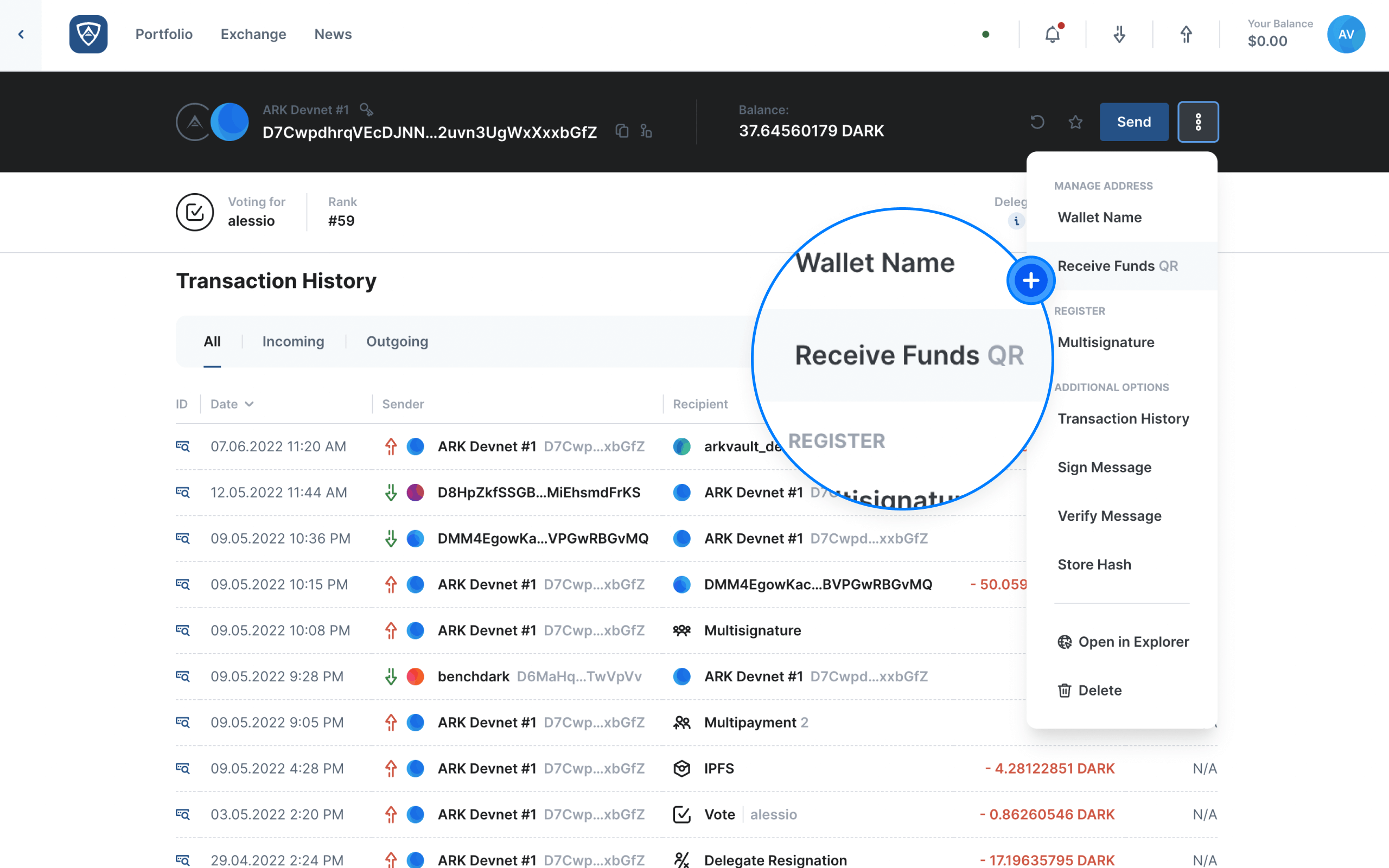Click the Multipayment recipient icon
The height and width of the screenshot is (868, 1389).
(681, 722)
